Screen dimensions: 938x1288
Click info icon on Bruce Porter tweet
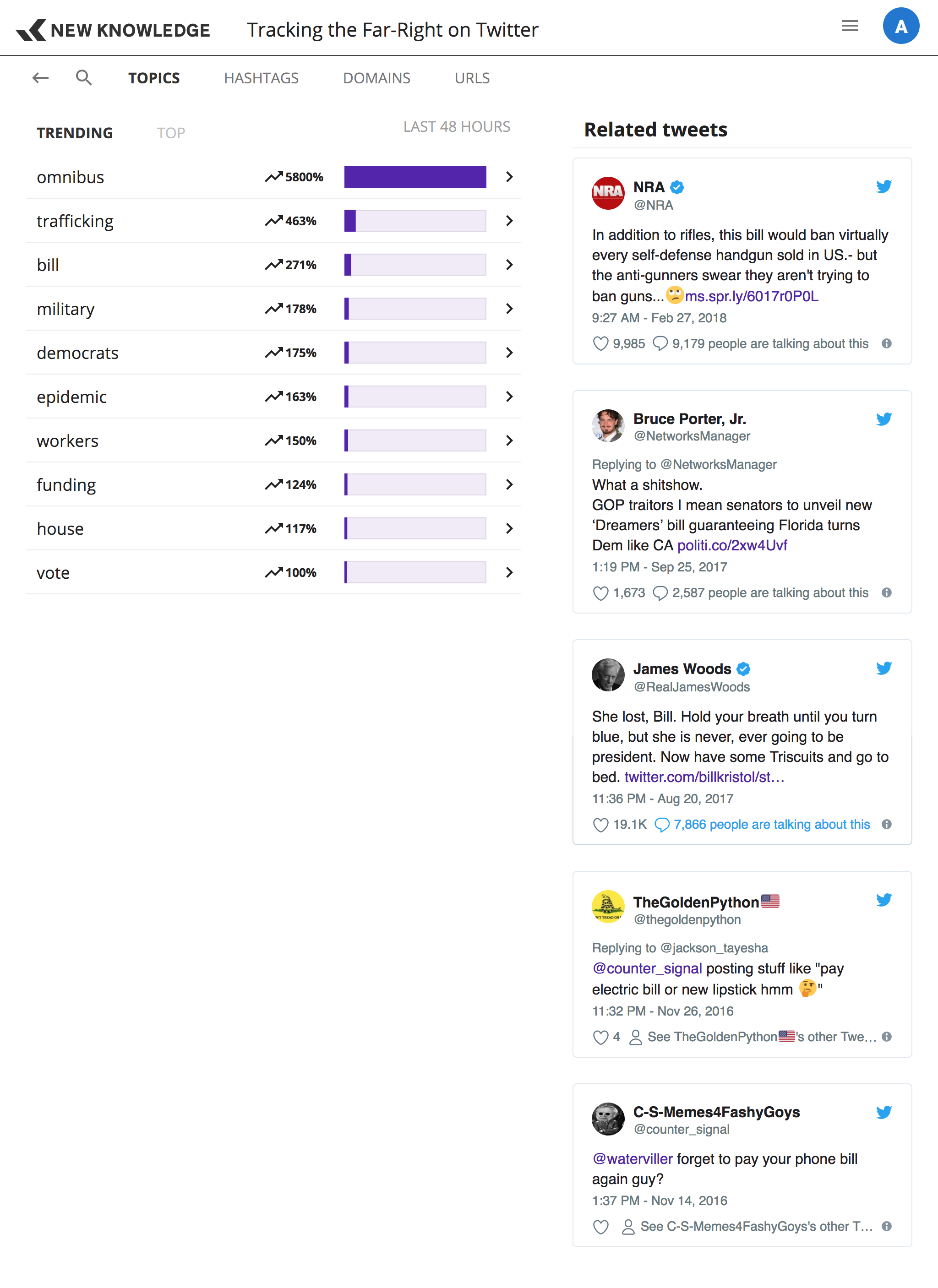[886, 593]
